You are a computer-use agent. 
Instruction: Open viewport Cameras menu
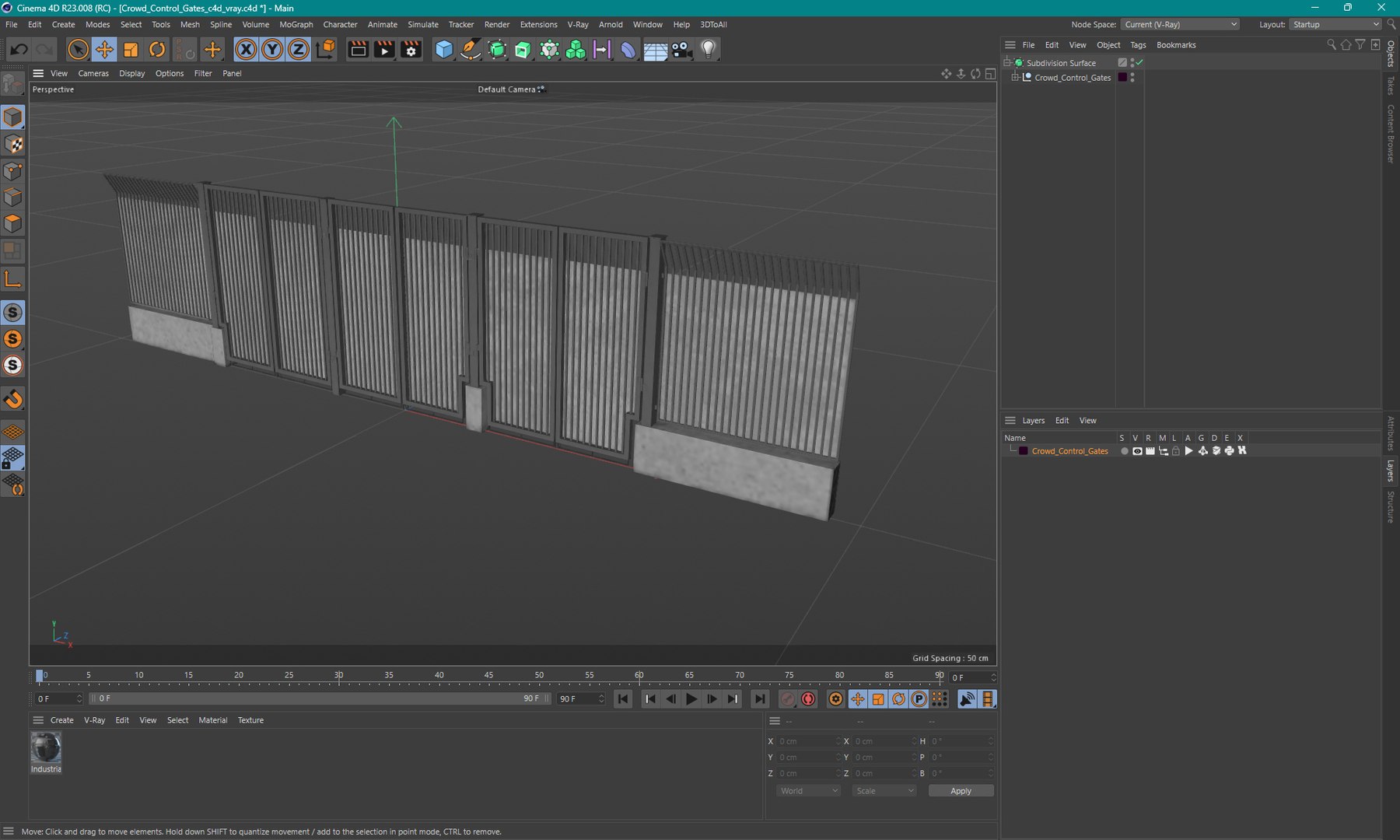pyautogui.click(x=93, y=73)
